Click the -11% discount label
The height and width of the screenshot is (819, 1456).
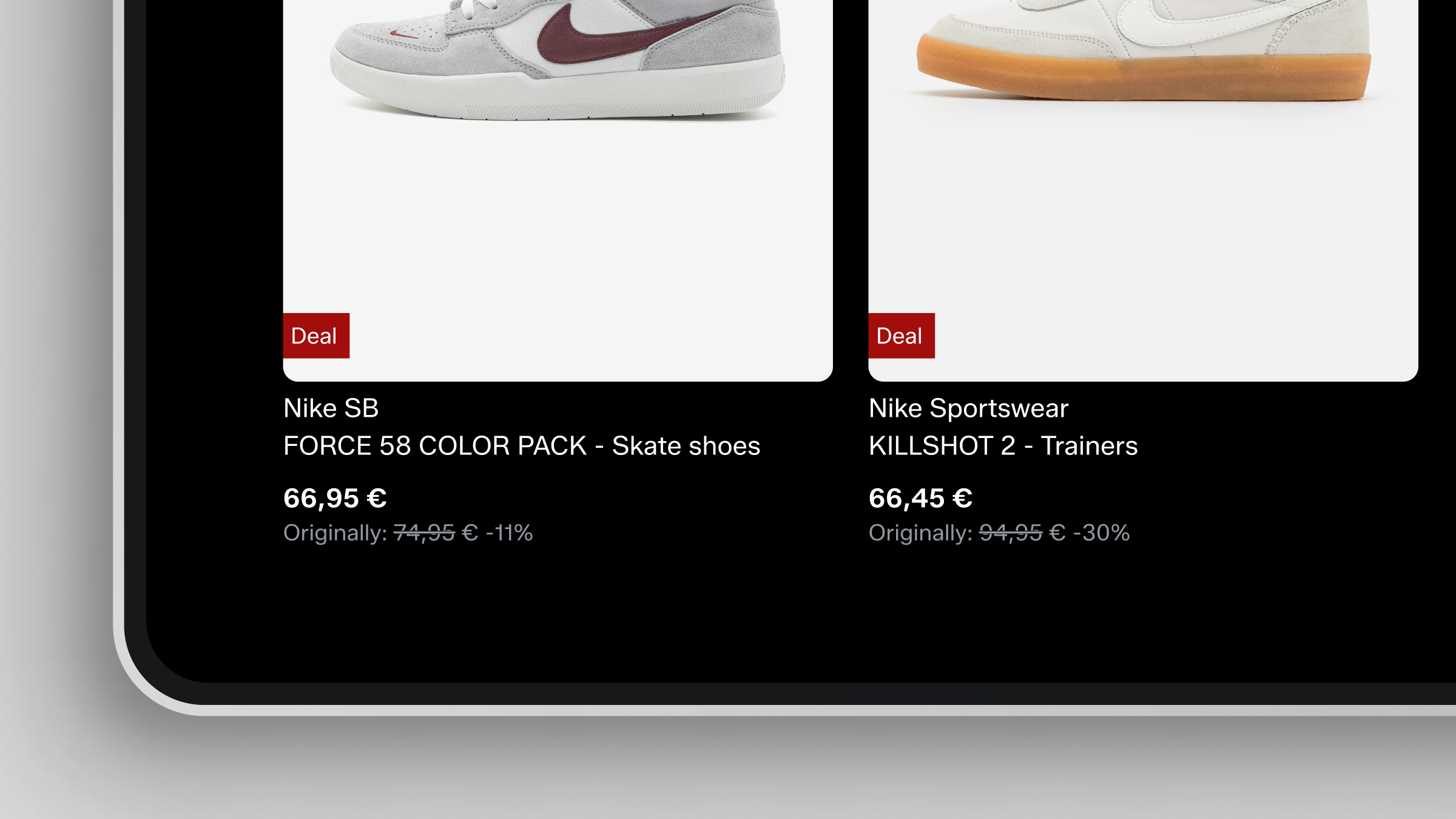(510, 533)
